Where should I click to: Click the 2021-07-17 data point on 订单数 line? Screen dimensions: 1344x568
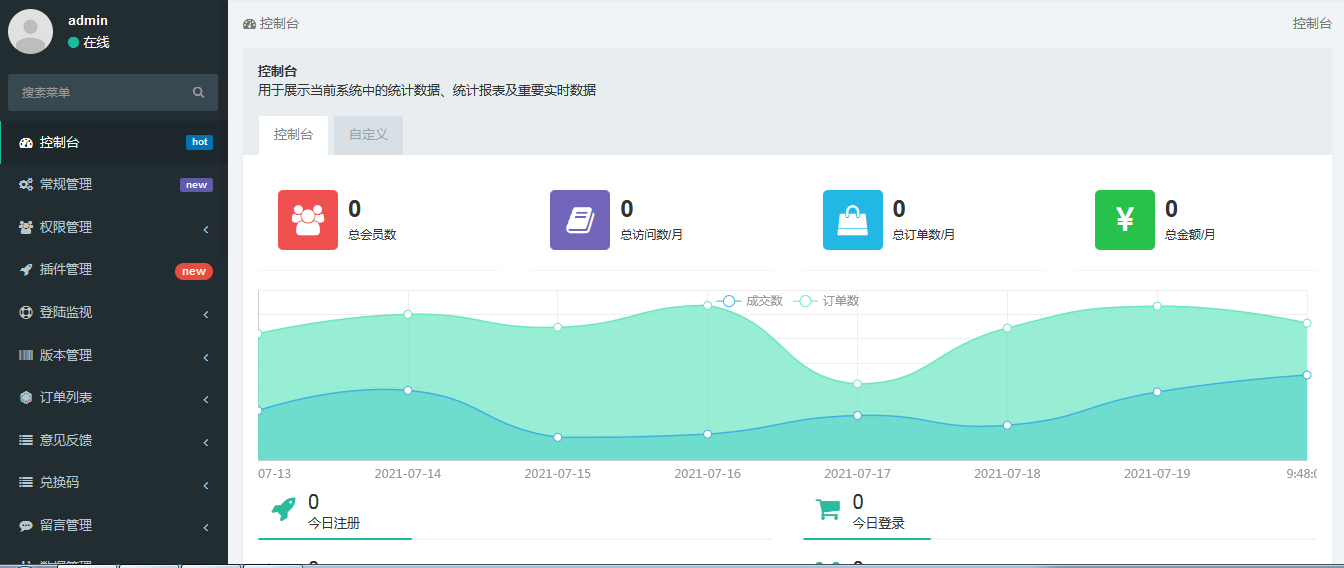(x=857, y=384)
